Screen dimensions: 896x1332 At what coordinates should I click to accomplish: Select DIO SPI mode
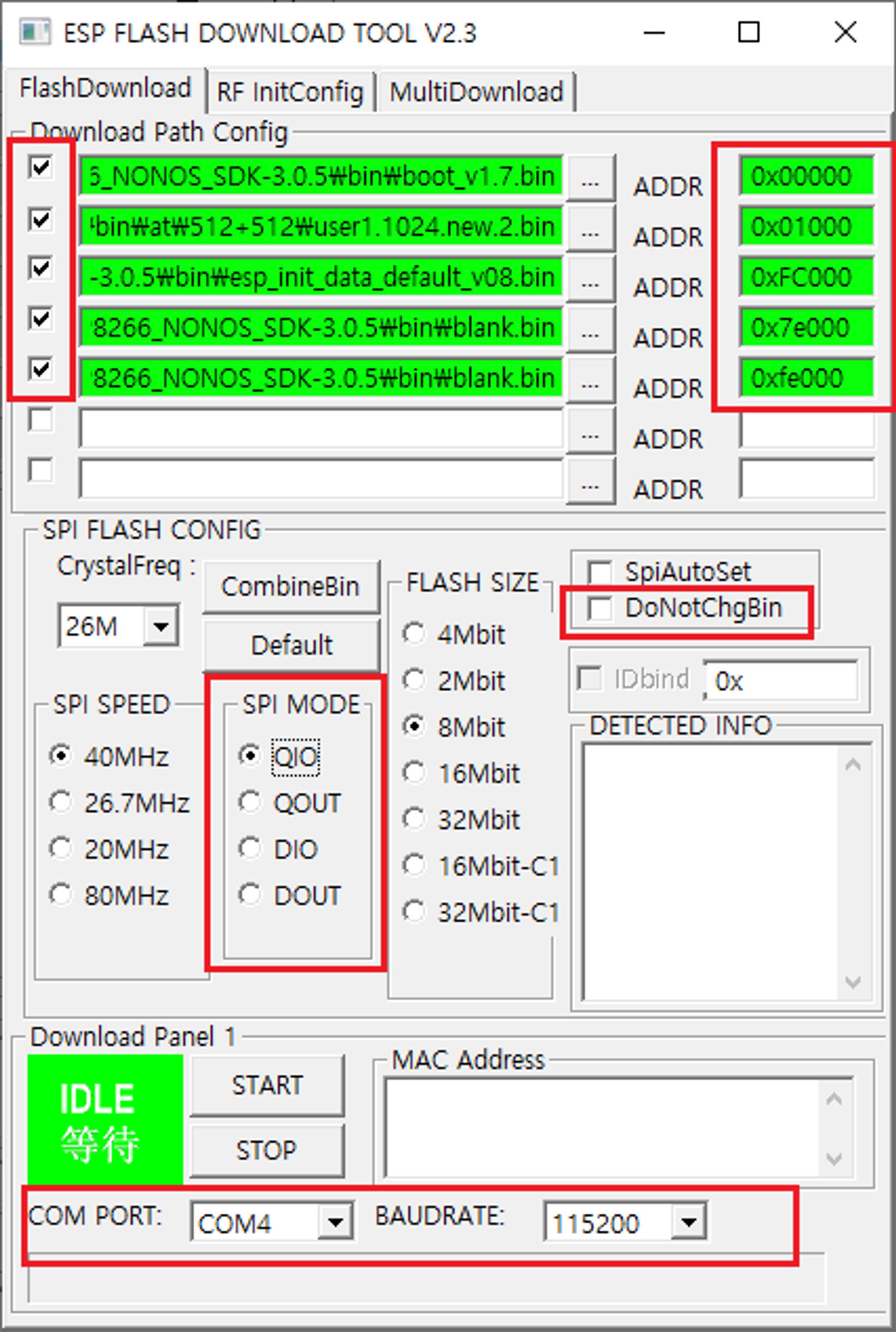250,848
